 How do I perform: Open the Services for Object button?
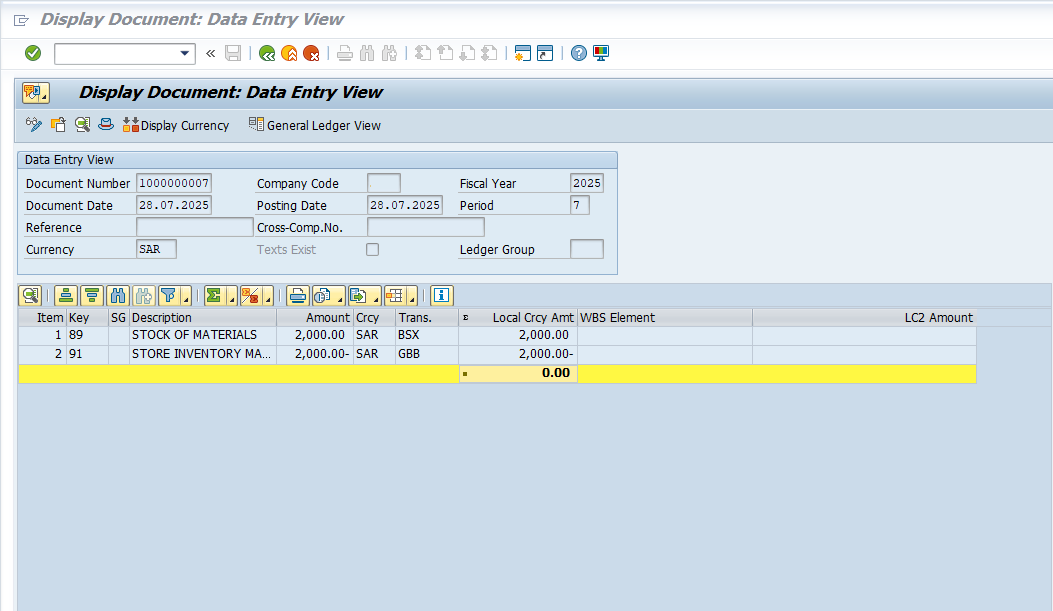(36, 93)
